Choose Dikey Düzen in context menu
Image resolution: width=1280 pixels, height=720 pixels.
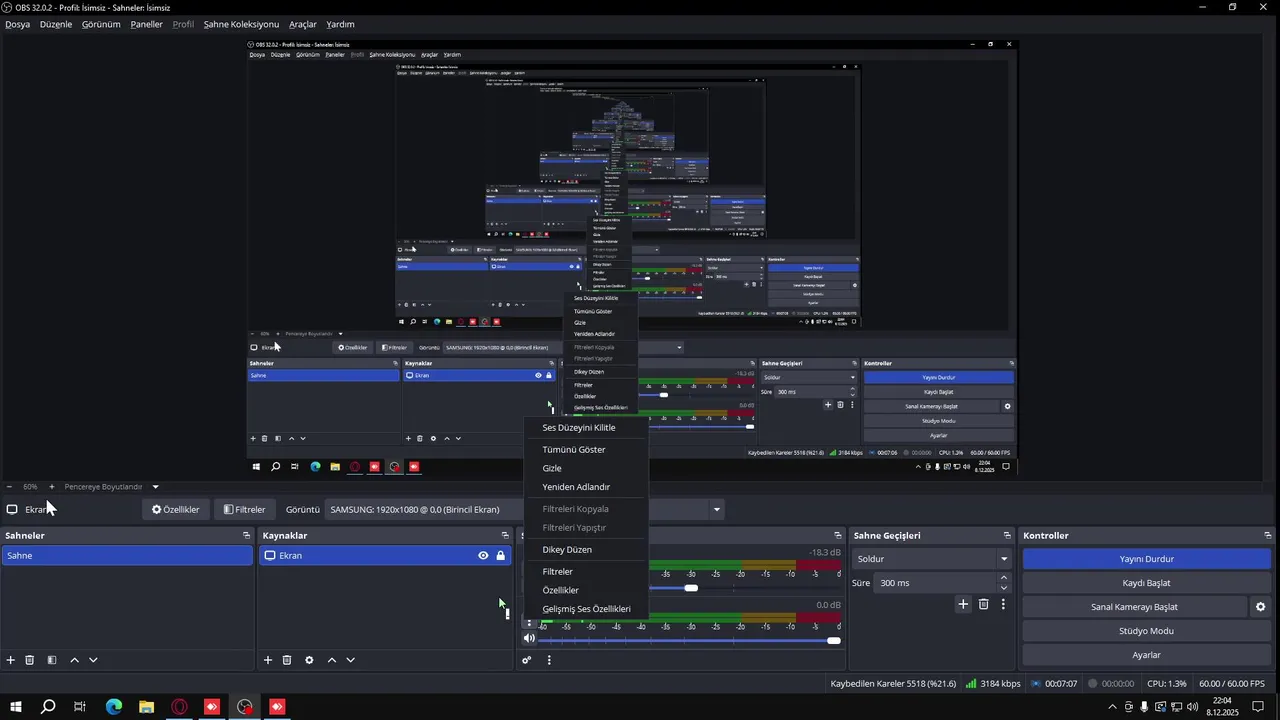[x=587, y=550]
